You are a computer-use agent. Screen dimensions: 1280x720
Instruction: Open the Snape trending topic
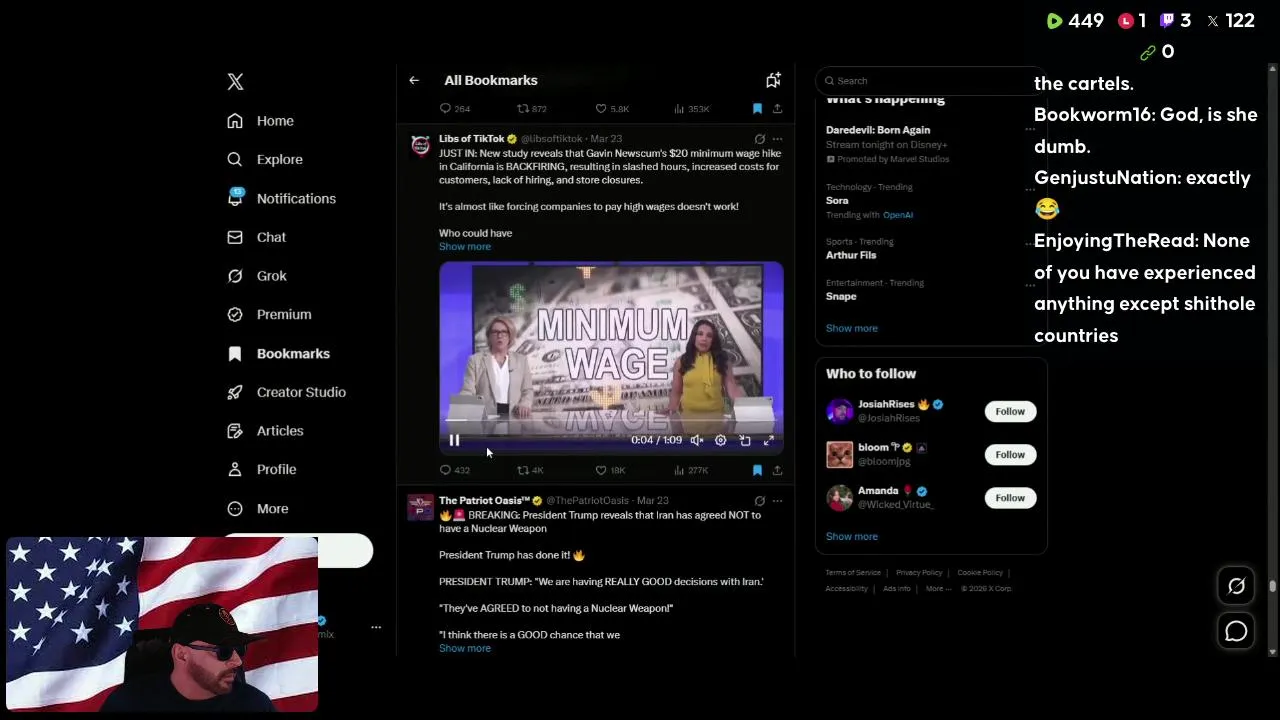[841, 296]
